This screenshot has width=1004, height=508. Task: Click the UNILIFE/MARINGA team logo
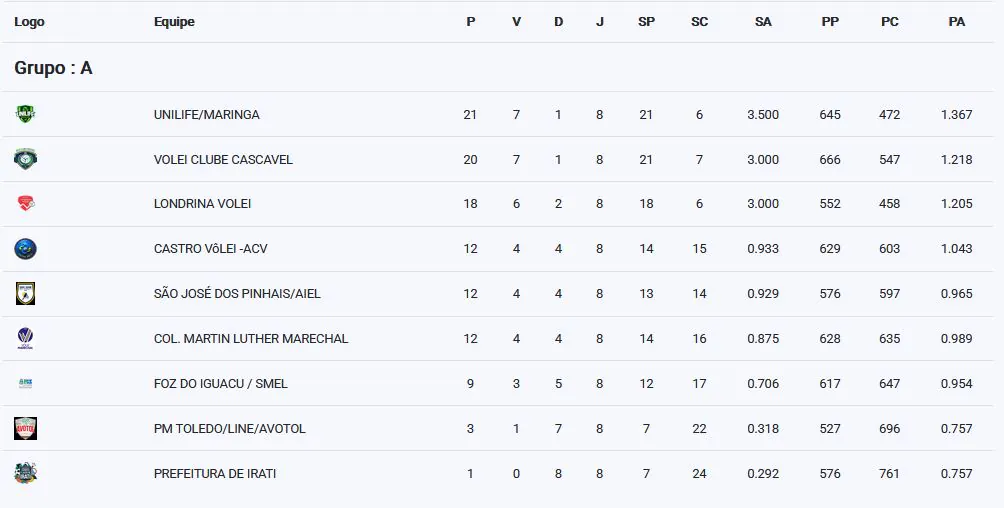tap(25, 114)
